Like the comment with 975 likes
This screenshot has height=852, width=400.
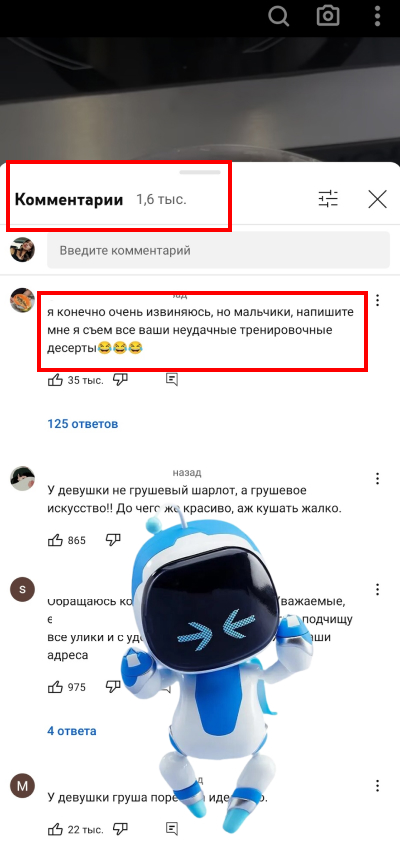pyautogui.click(x=55, y=687)
